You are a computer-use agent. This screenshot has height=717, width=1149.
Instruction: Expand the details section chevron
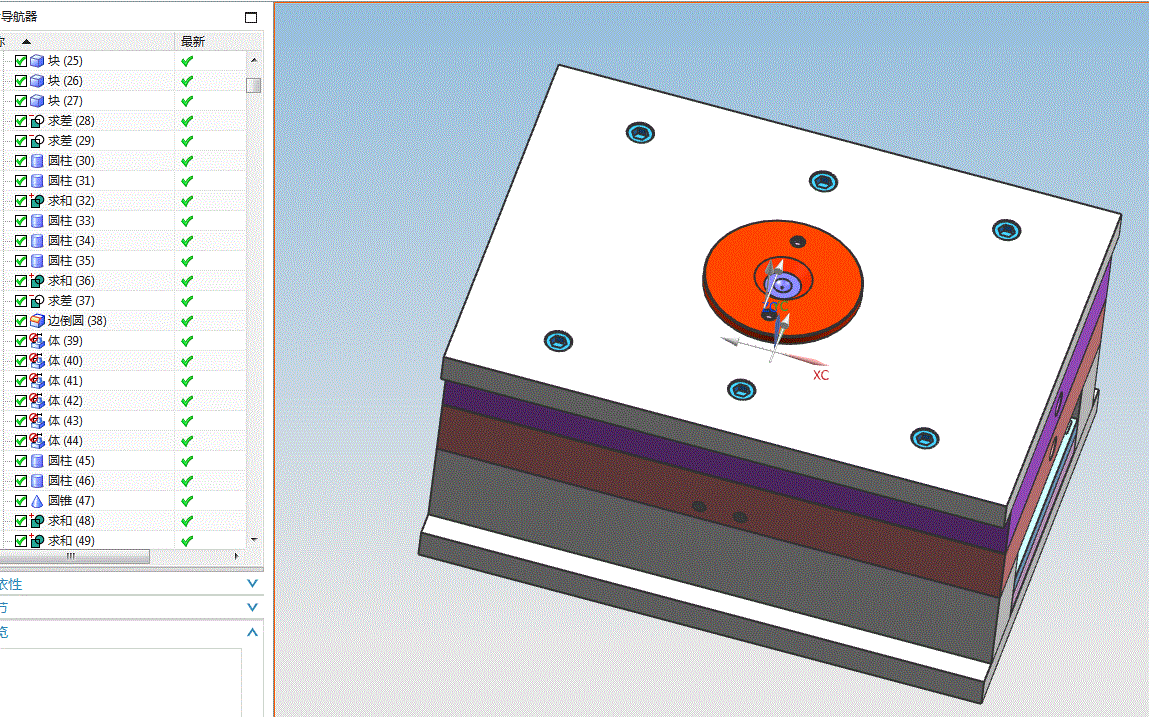pyautogui.click(x=252, y=607)
